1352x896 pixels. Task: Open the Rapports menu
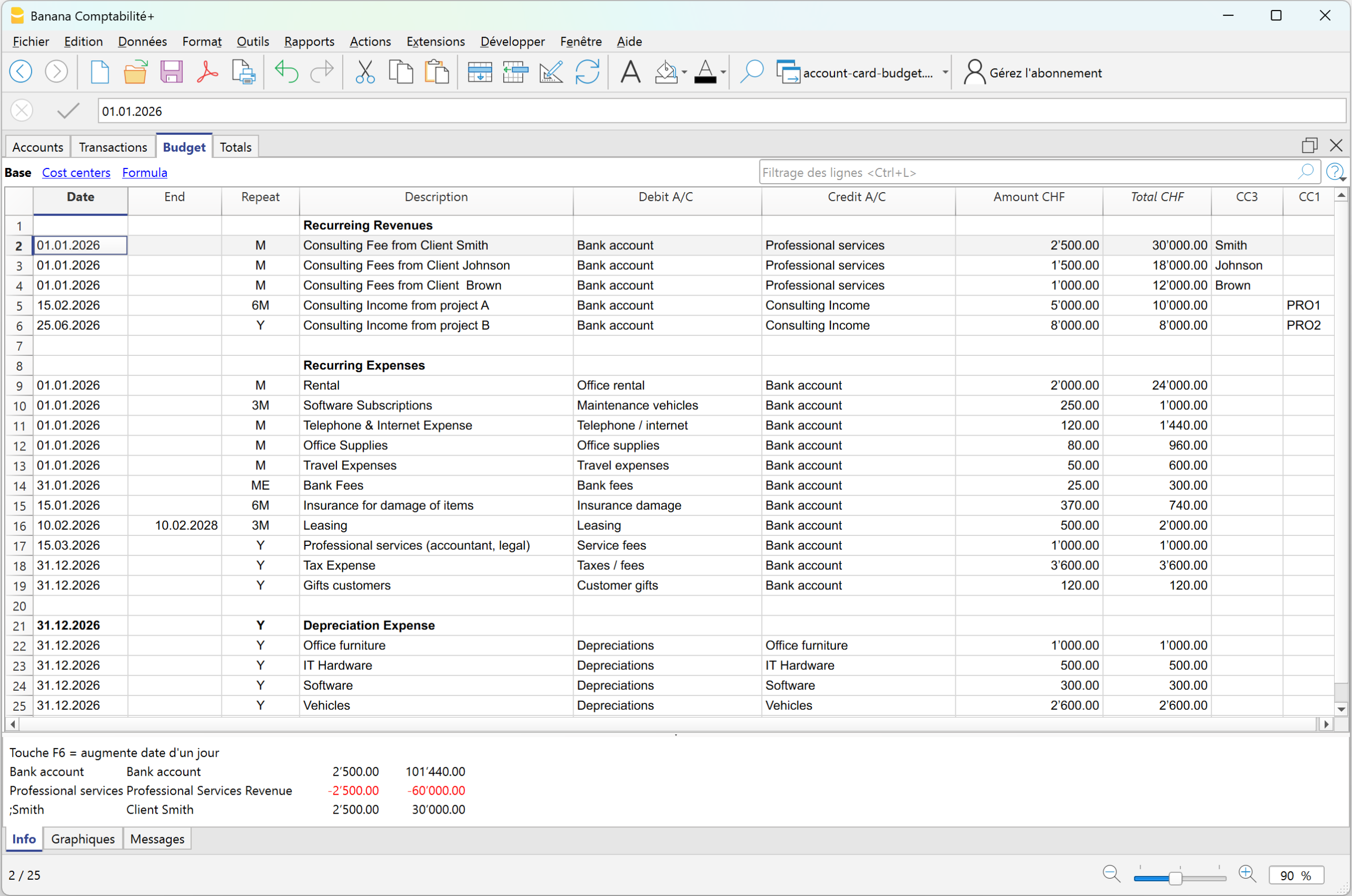(309, 41)
